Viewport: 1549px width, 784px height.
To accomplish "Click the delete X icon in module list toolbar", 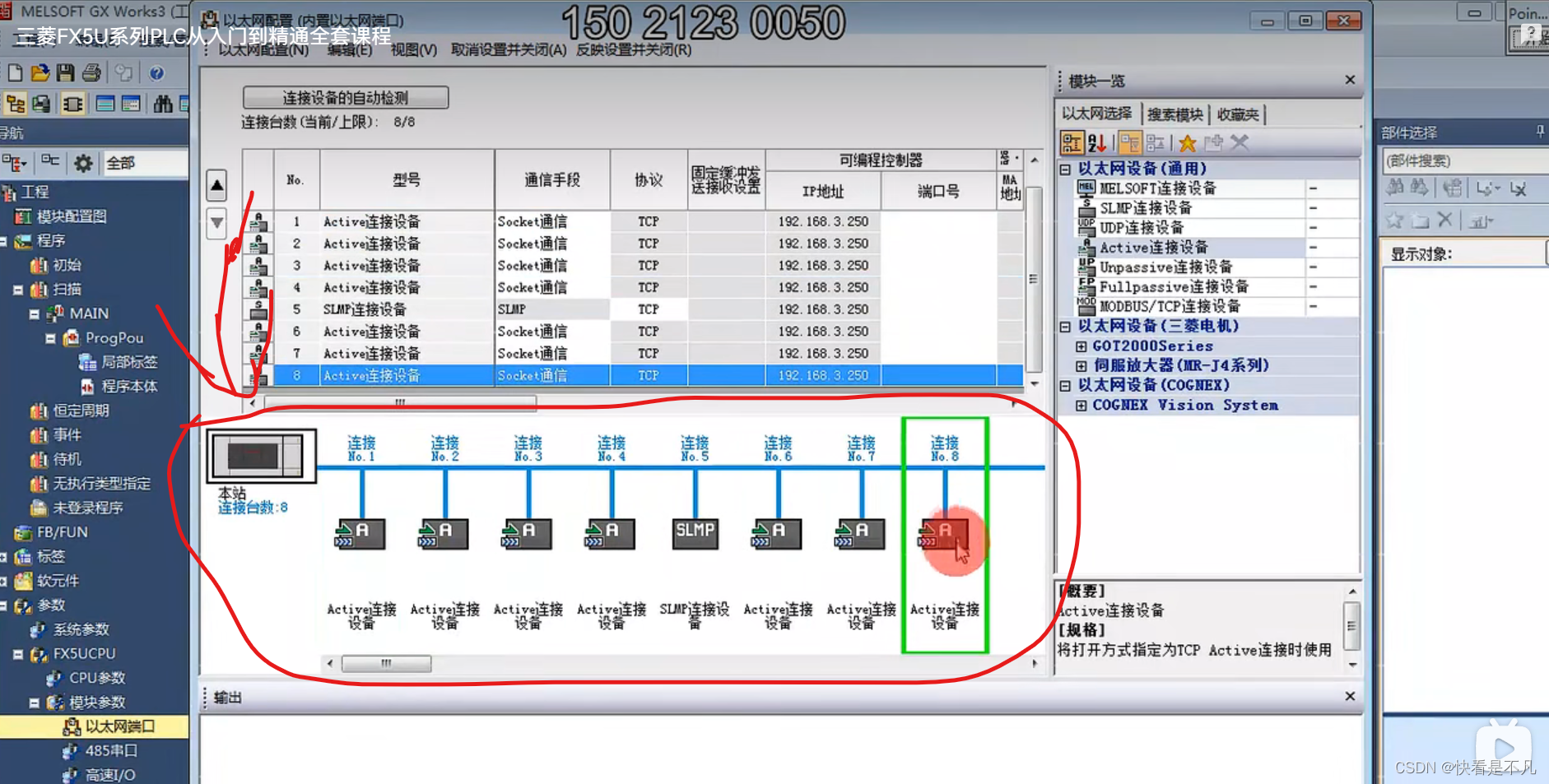I will 1240,143.
